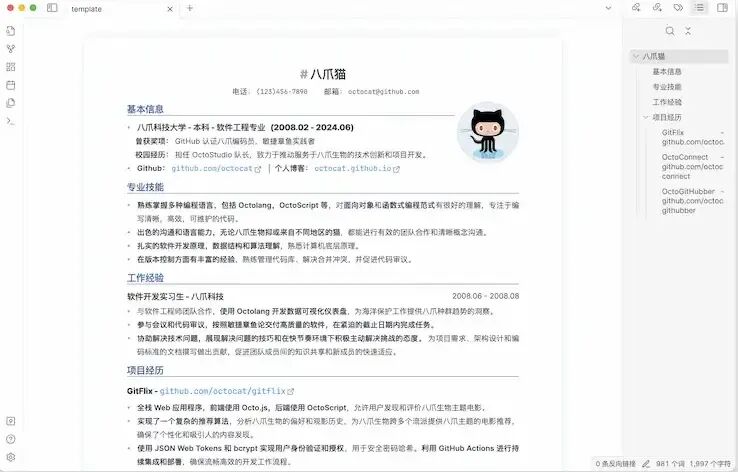Select the GitFlix outline entry
The height and width of the screenshot is (472, 738).
pos(693,137)
